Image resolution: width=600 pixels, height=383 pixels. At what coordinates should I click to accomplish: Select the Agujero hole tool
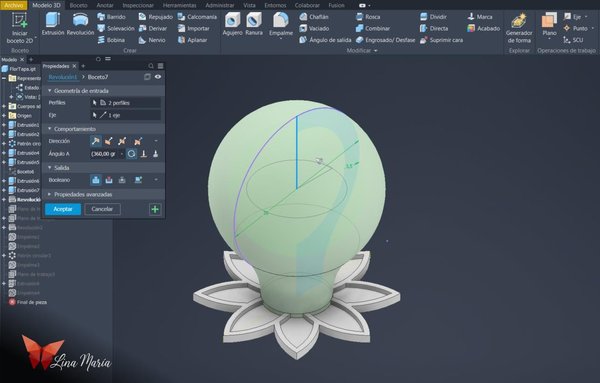(x=233, y=24)
